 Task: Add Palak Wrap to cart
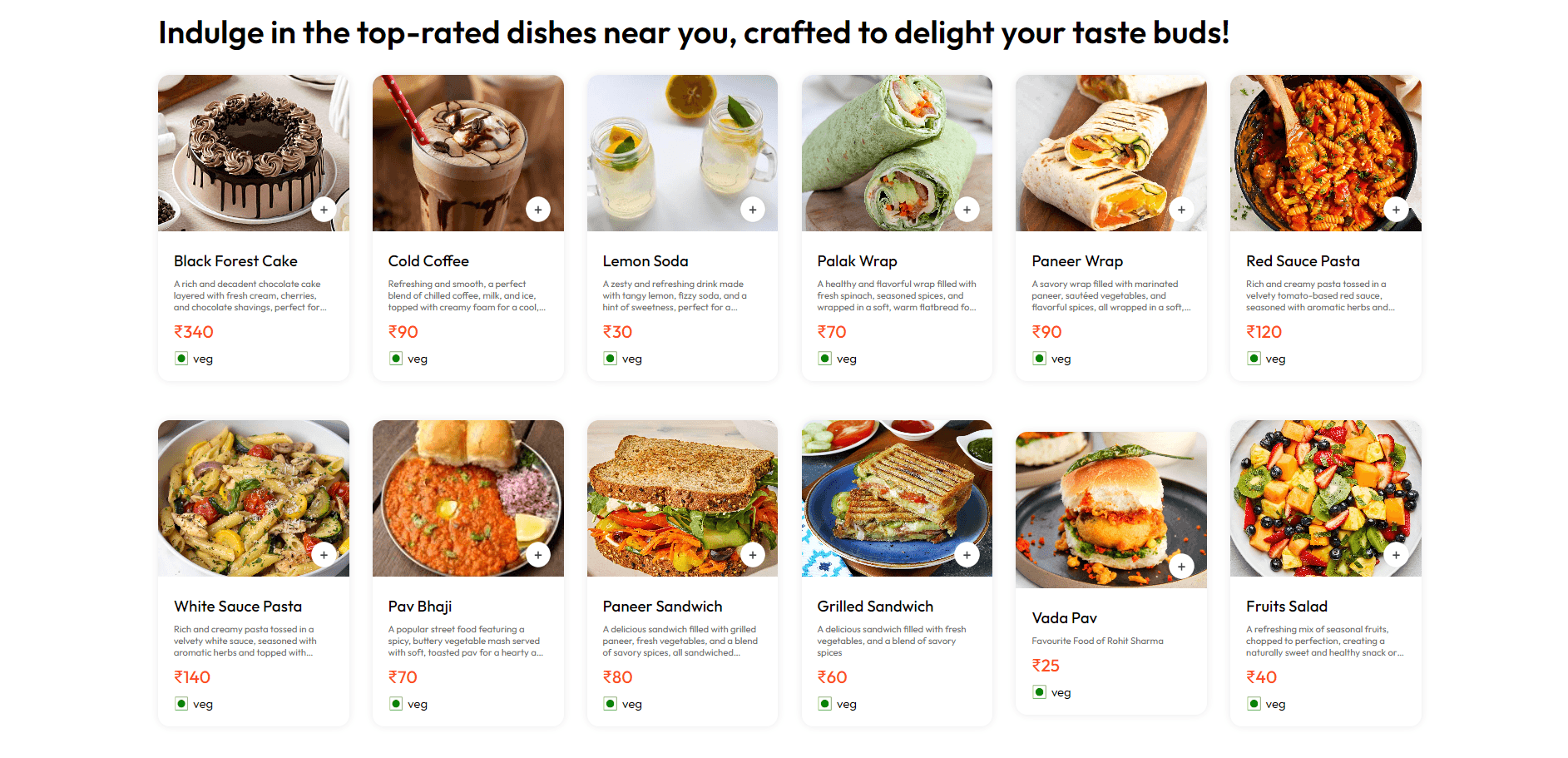pos(967,210)
